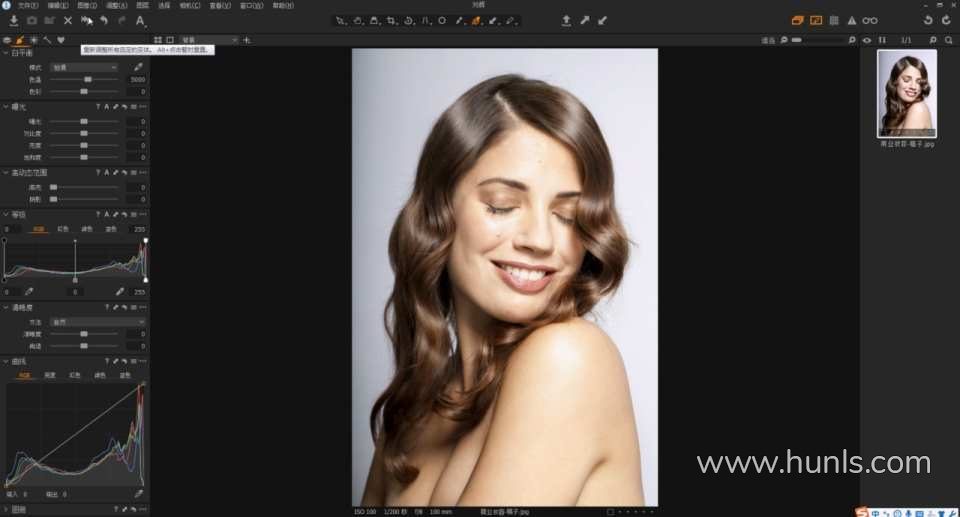Open the 文件 menu
This screenshot has width=960, height=517.
(27, 5)
